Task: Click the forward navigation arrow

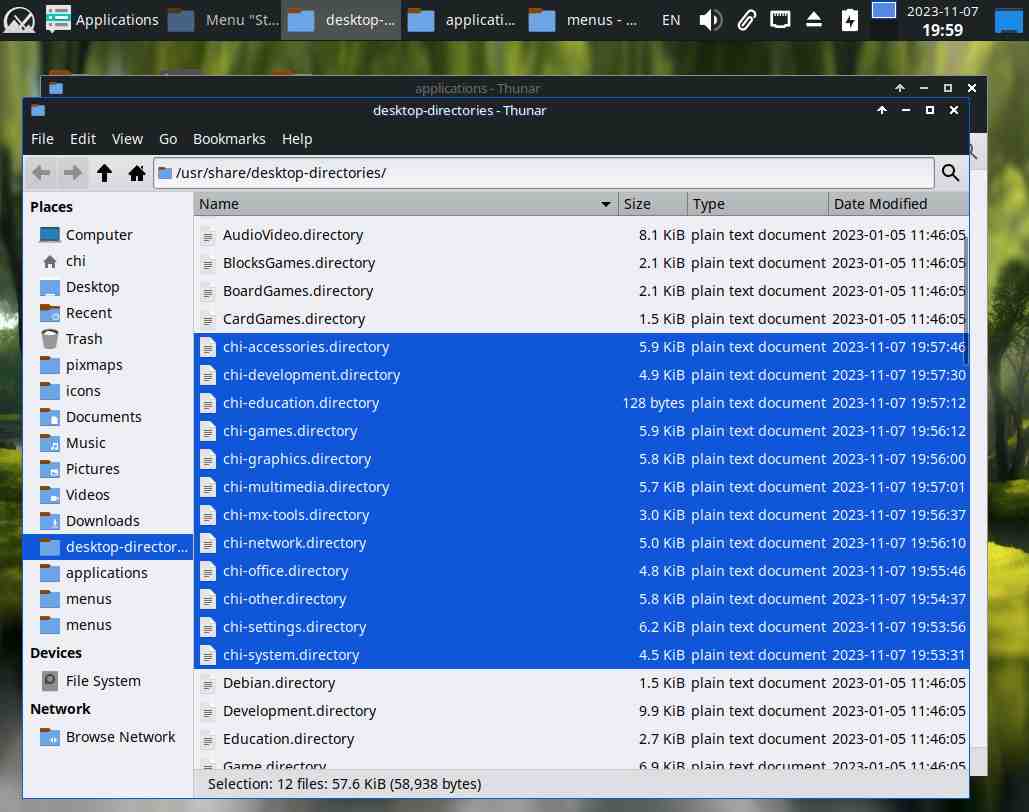Action: (72, 173)
